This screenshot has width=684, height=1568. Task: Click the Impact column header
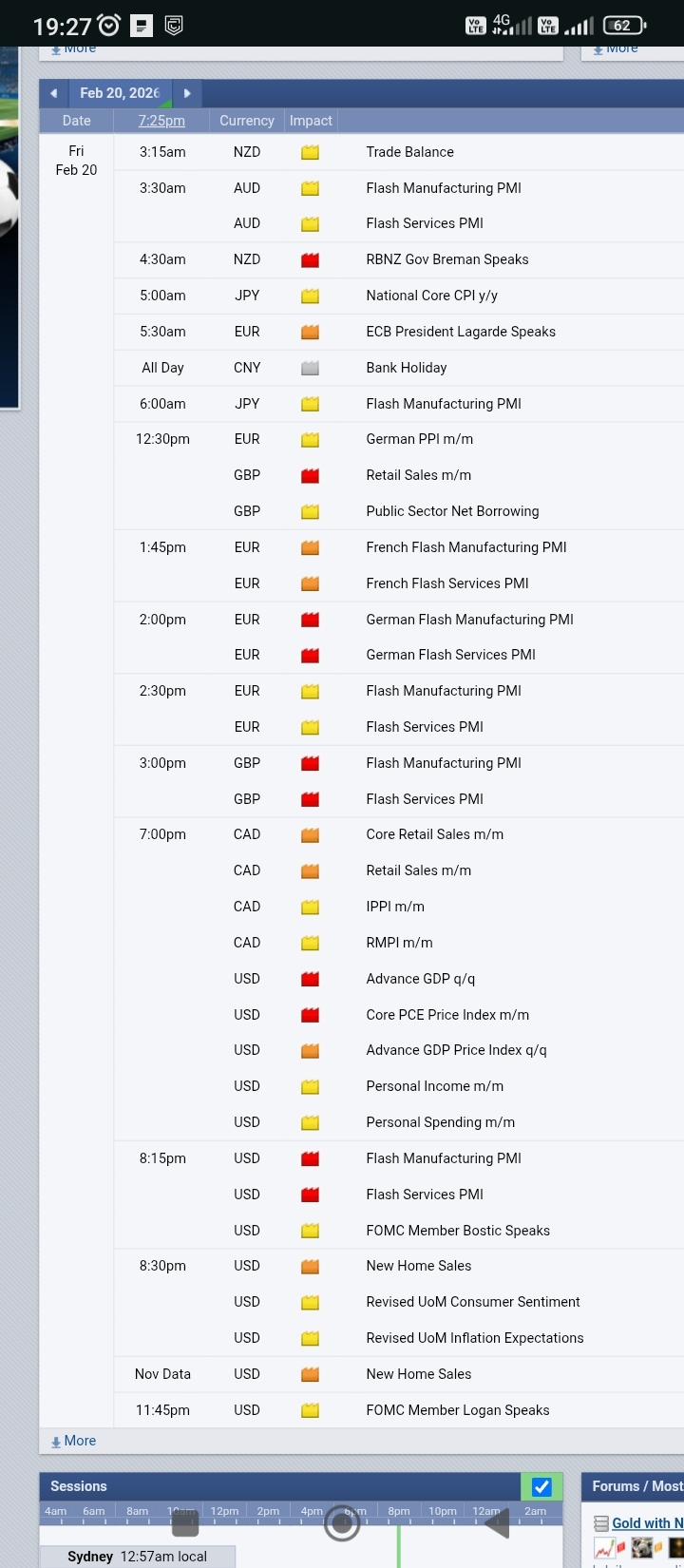(311, 121)
